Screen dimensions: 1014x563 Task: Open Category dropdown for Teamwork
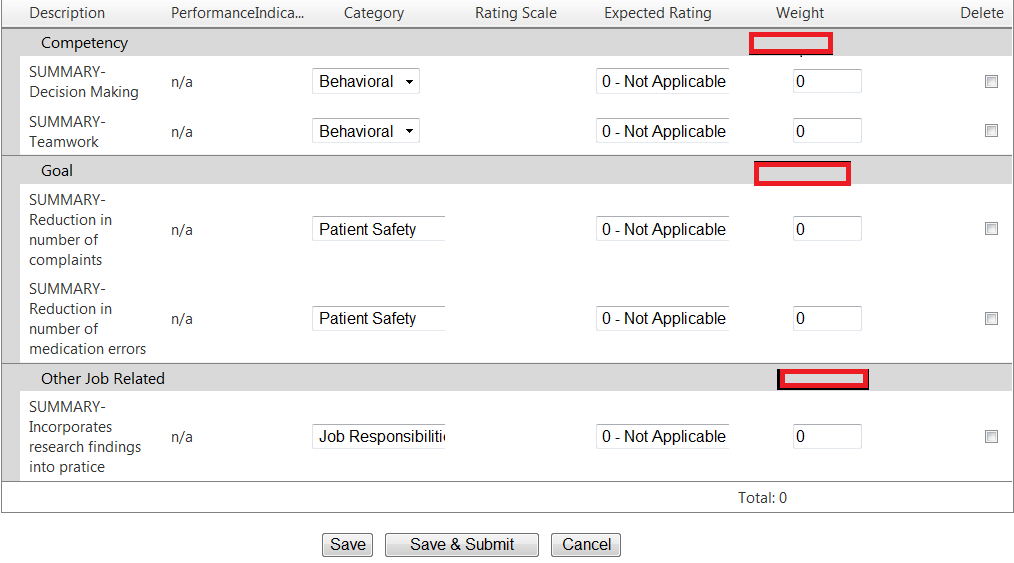coord(366,131)
